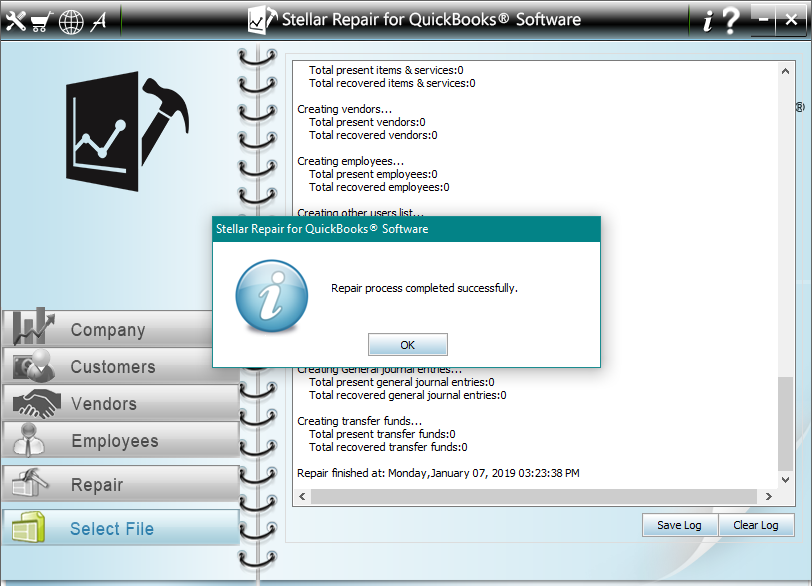The image size is (812, 586).
Task: Click 'Total present vendors:0' log line
Action: 367,122
